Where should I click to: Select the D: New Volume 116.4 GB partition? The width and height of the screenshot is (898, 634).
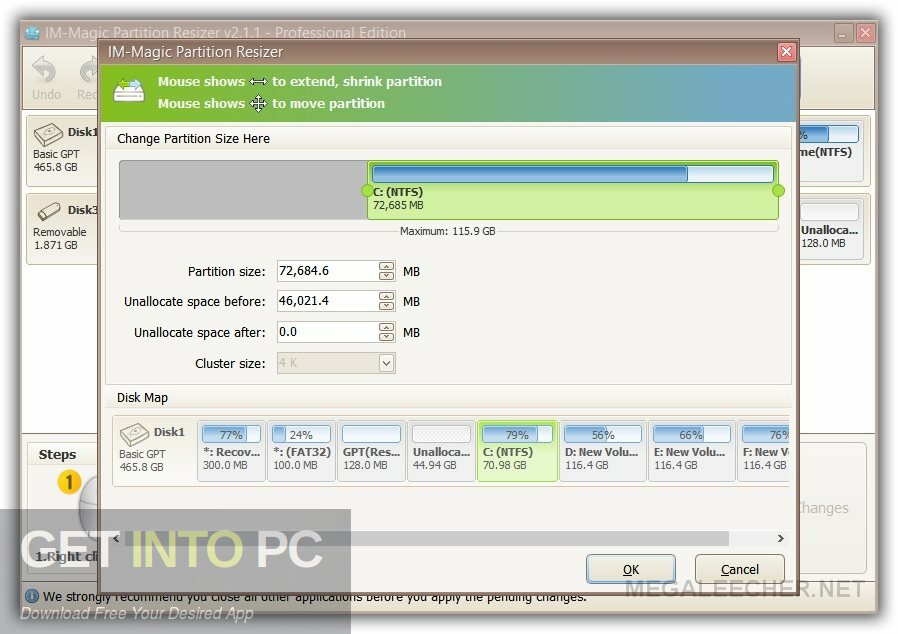(603, 451)
